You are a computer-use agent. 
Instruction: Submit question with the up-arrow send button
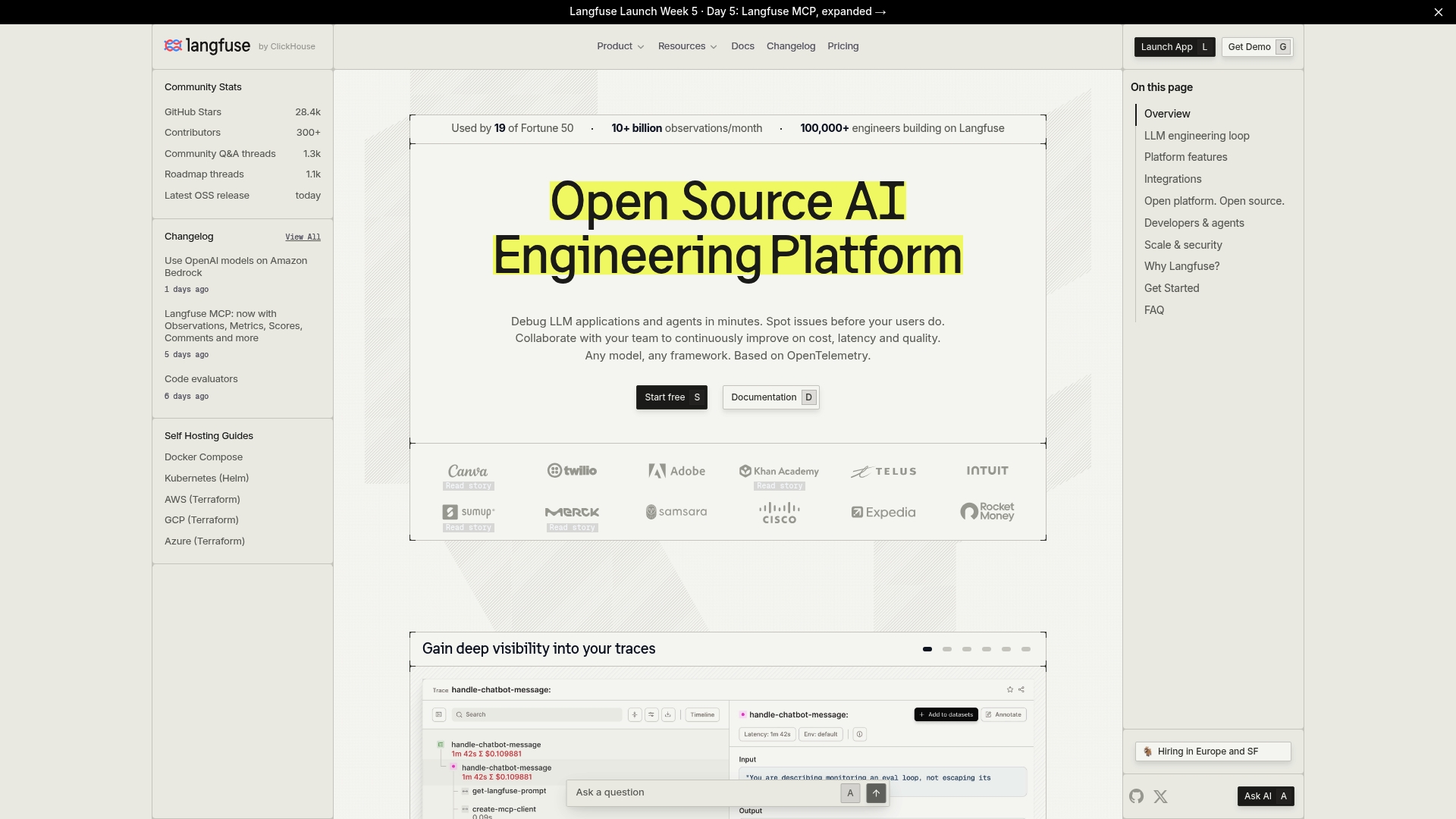pyautogui.click(x=876, y=792)
